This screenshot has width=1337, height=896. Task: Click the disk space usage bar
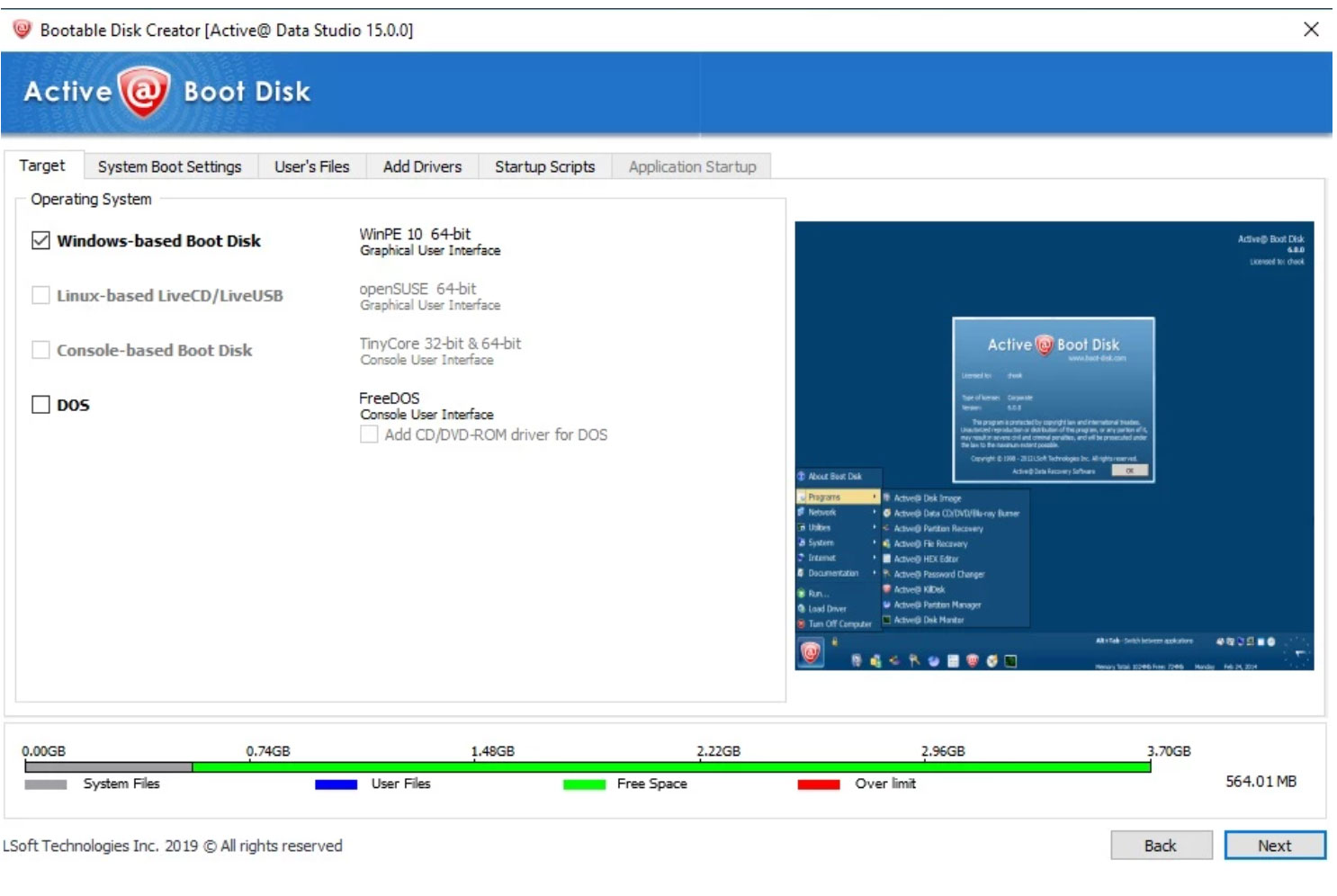point(630,766)
